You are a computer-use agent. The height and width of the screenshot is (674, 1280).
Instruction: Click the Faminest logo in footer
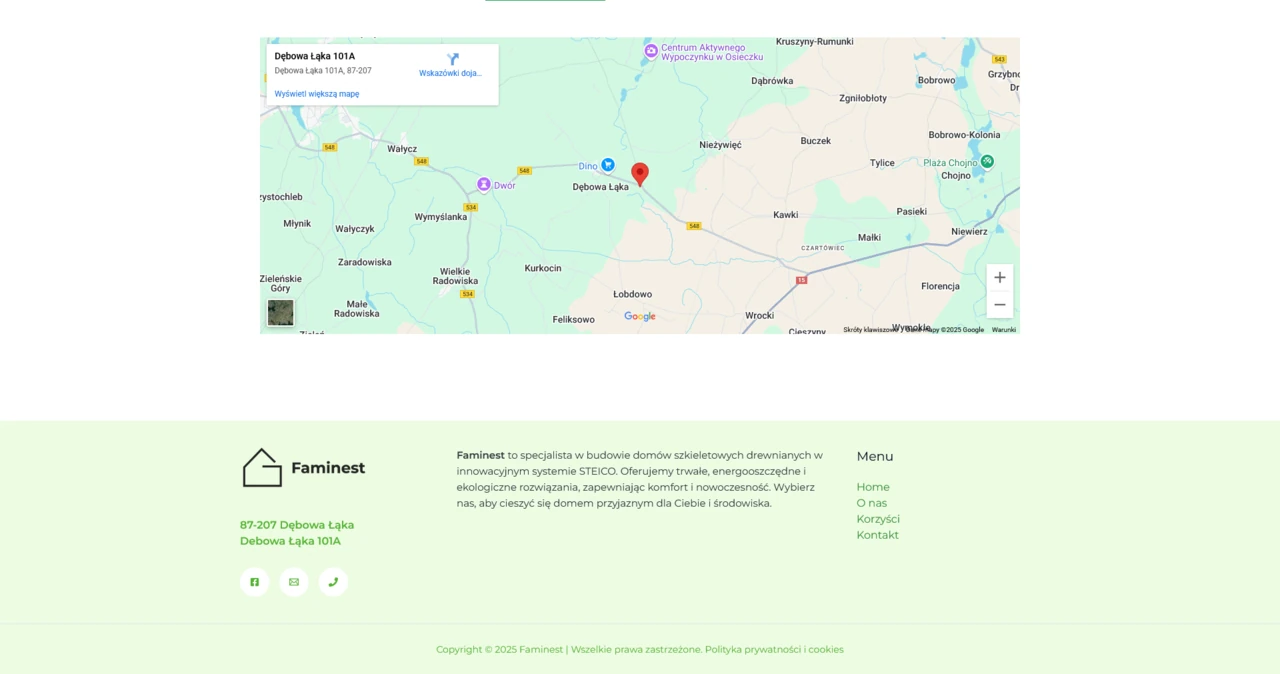point(304,467)
